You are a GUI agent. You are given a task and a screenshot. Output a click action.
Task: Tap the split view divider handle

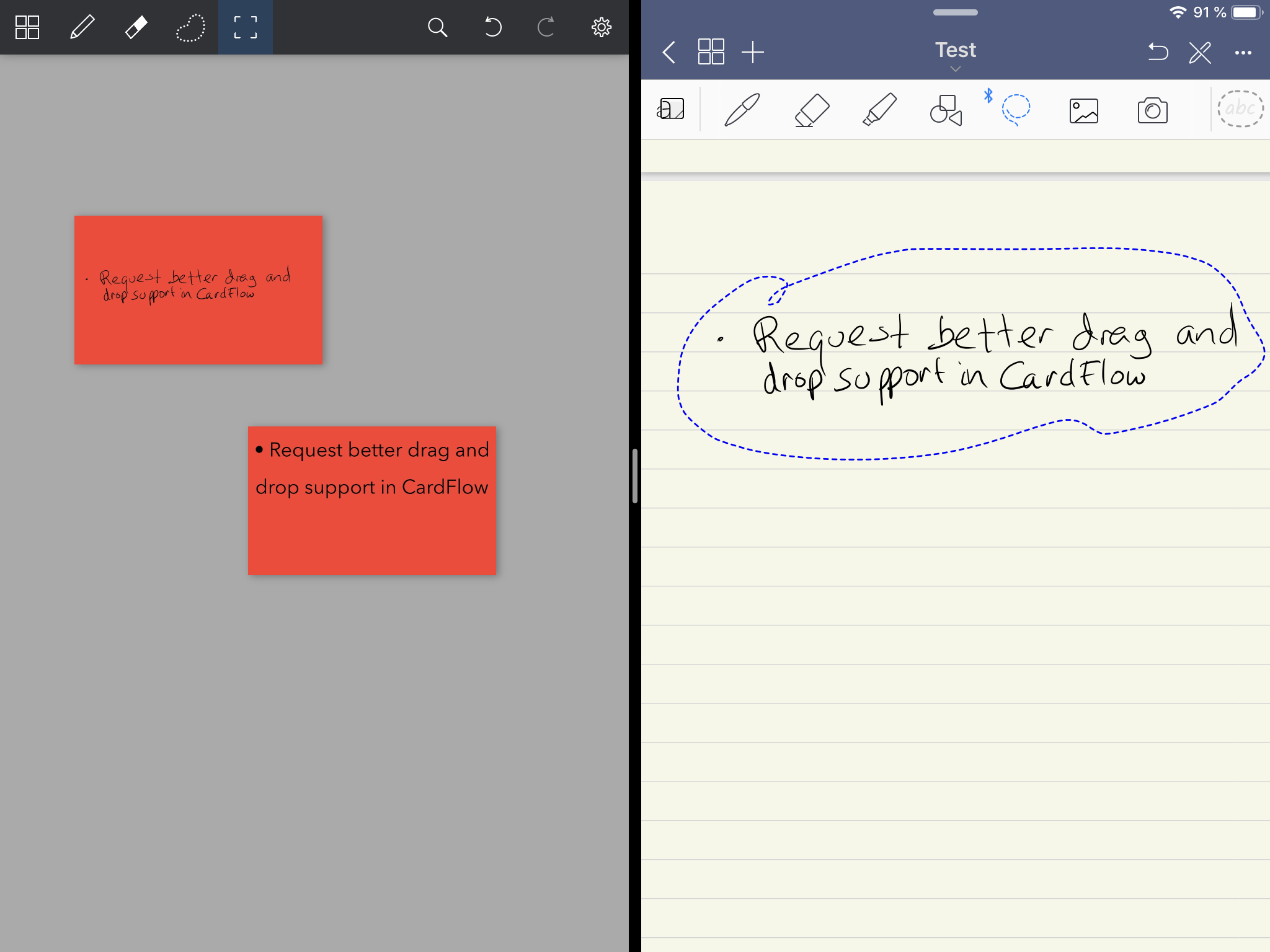point(635,476)
